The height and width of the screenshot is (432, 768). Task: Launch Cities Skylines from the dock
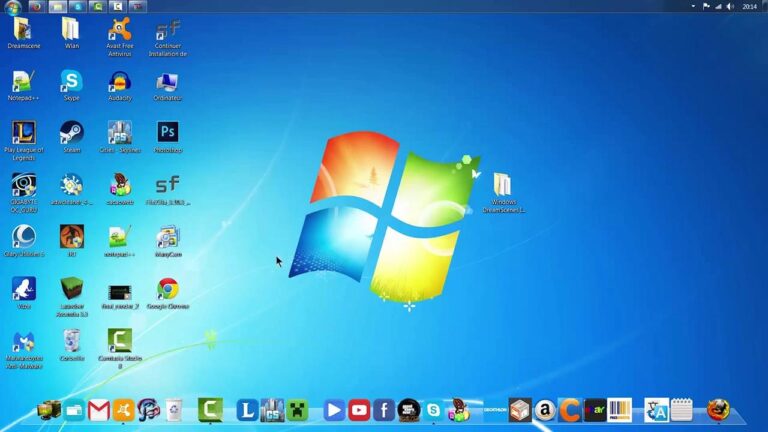pos(272,410)
